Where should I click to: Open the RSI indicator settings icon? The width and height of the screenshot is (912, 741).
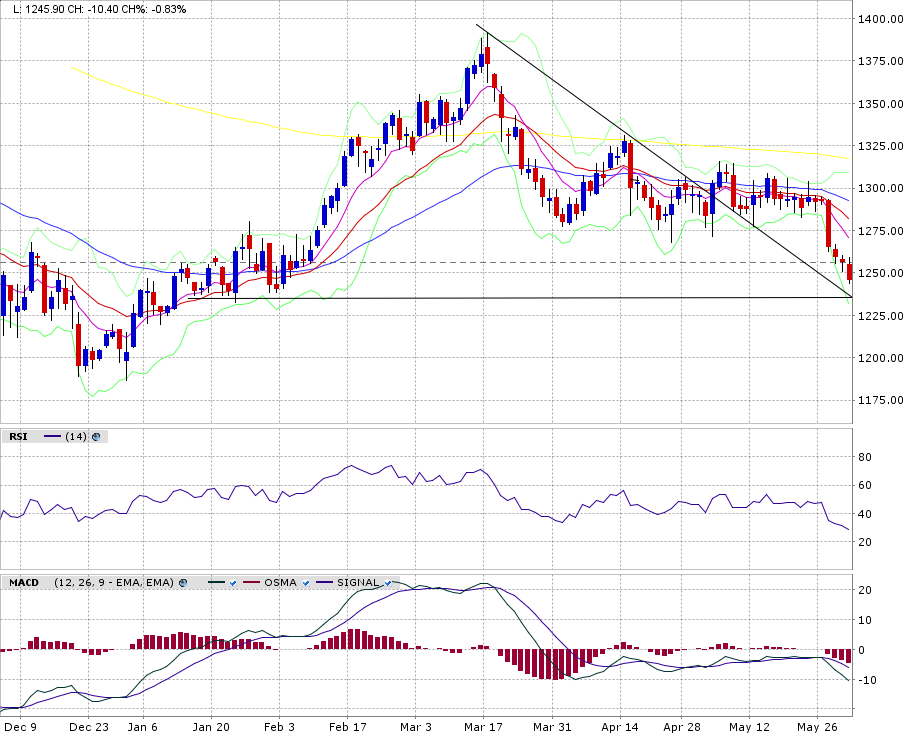tap(97, 437)
